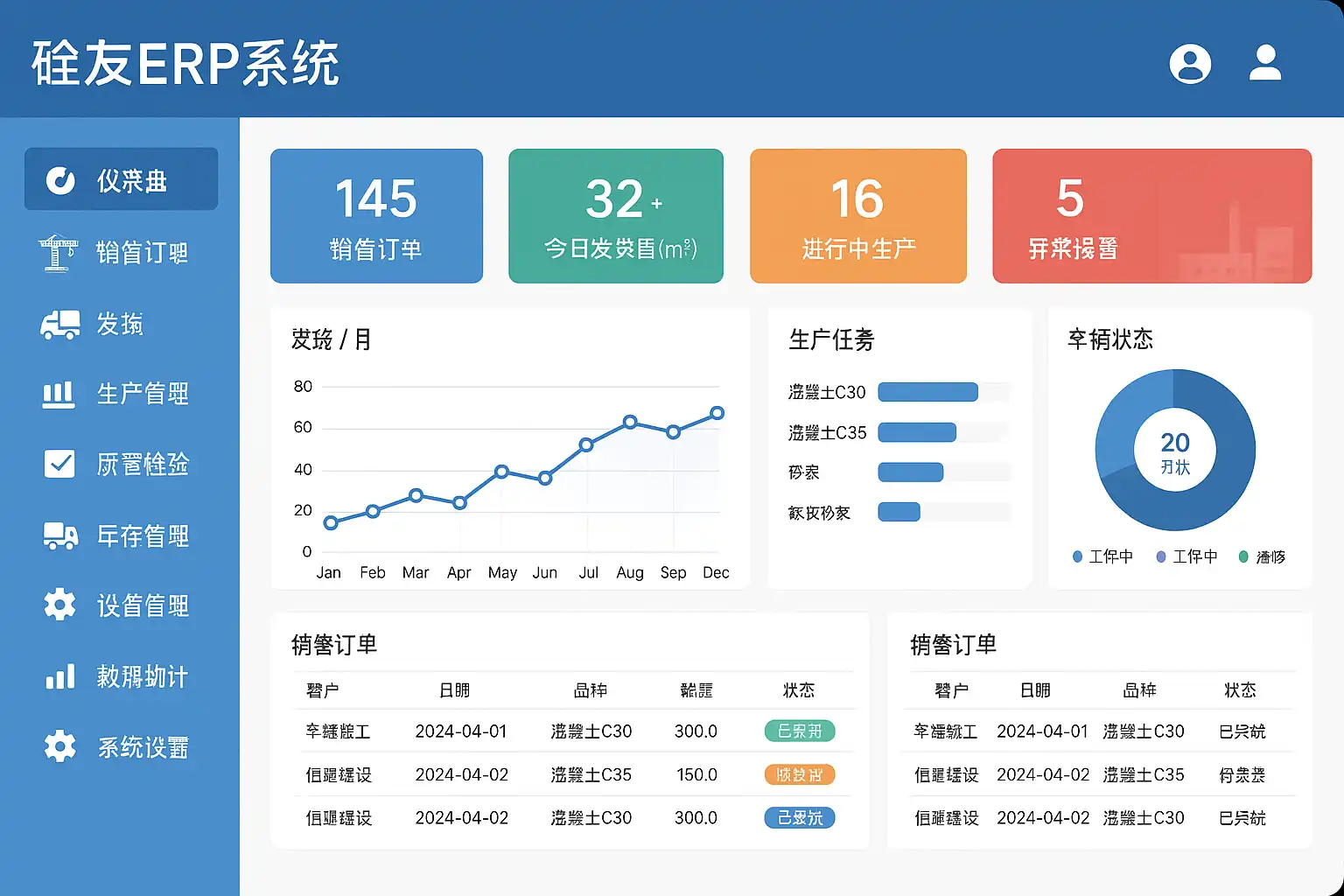Click the Jan data point on the line chart
This screenshot has width=1344, height=896.
[x=331, y=523]
